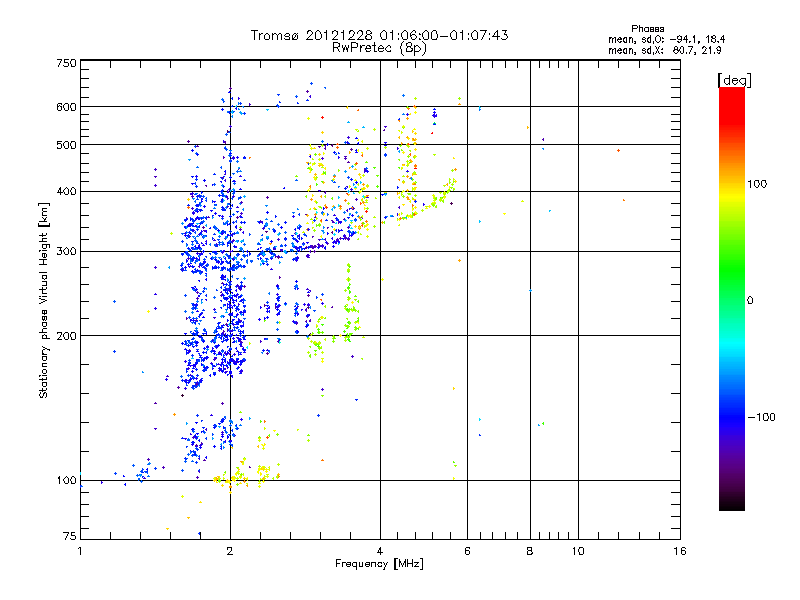This screenshot has width=800, height=600.
Task: Click the 200 km height axis label
Action: (x=66, y=336)
